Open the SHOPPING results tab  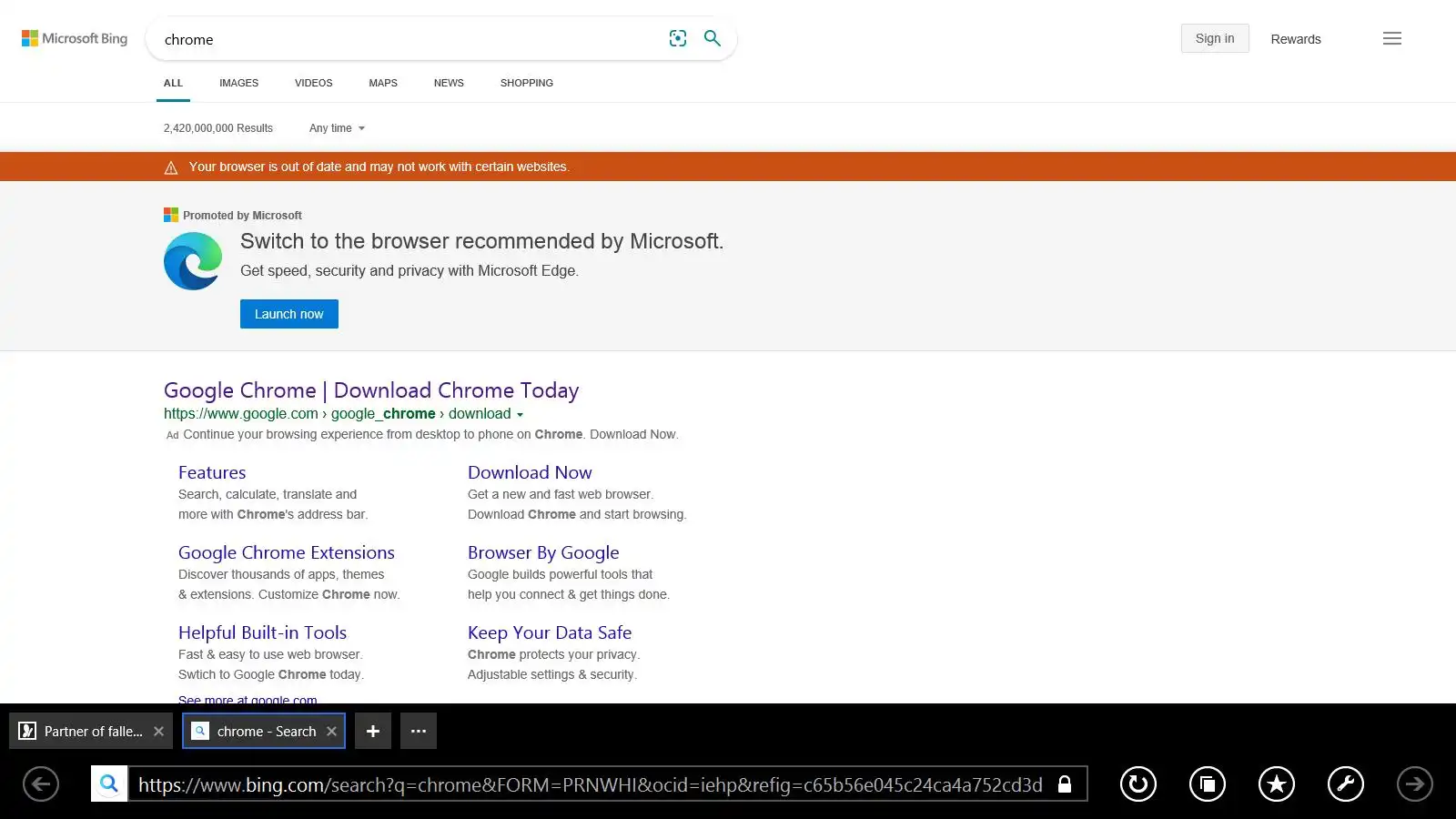(527, 83)
